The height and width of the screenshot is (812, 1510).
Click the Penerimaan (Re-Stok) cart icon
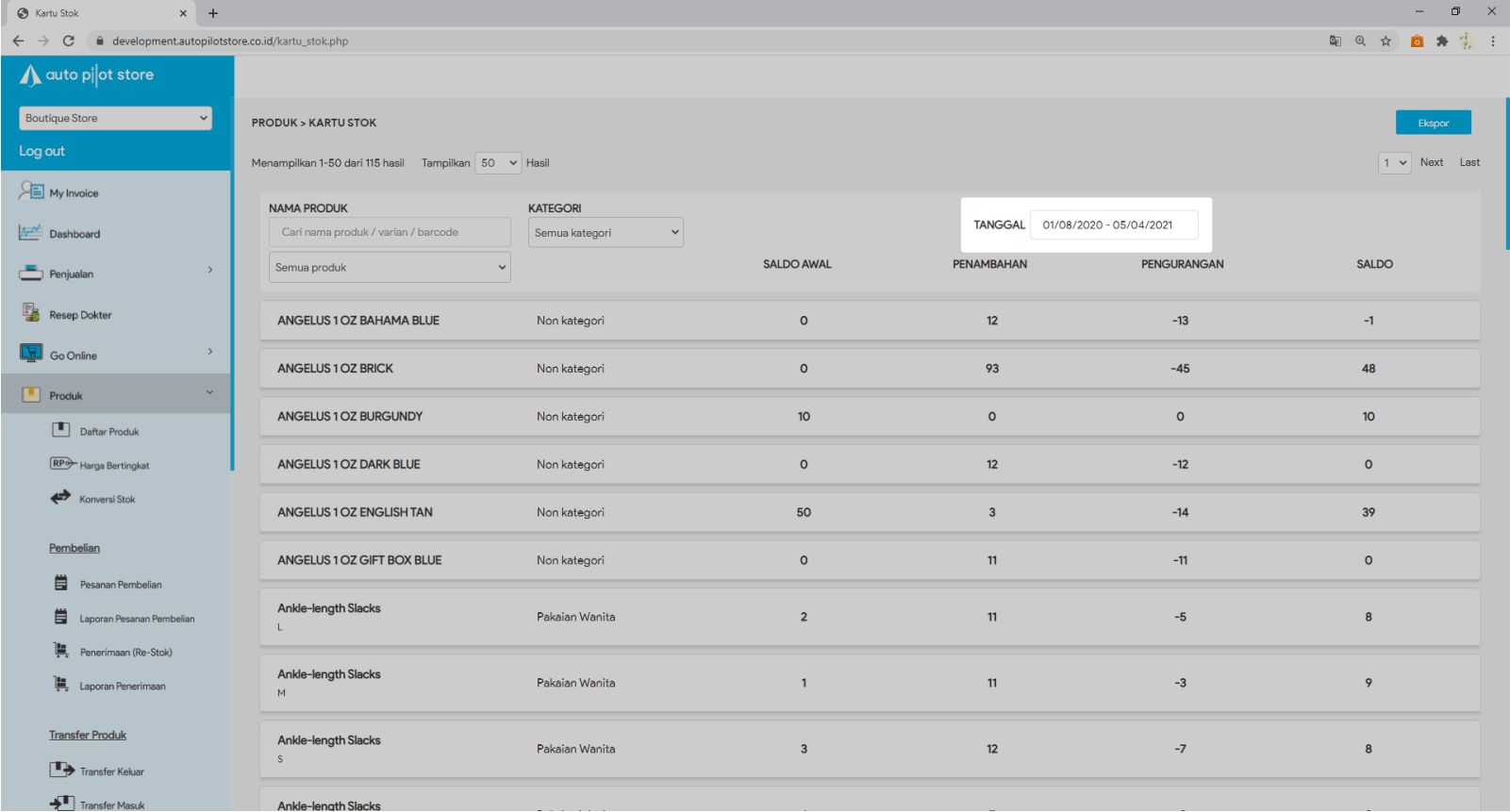61,651
